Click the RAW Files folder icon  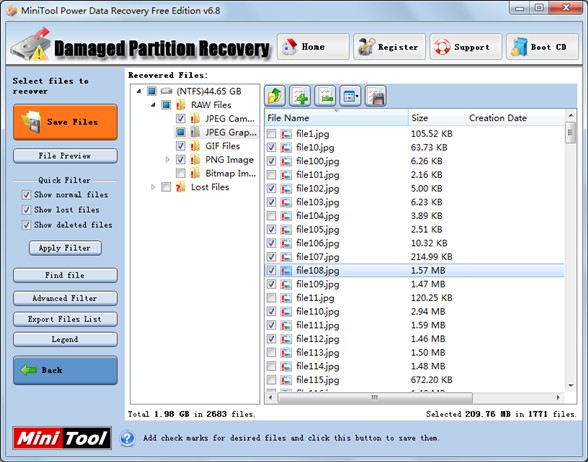click(x=181, y=105)
